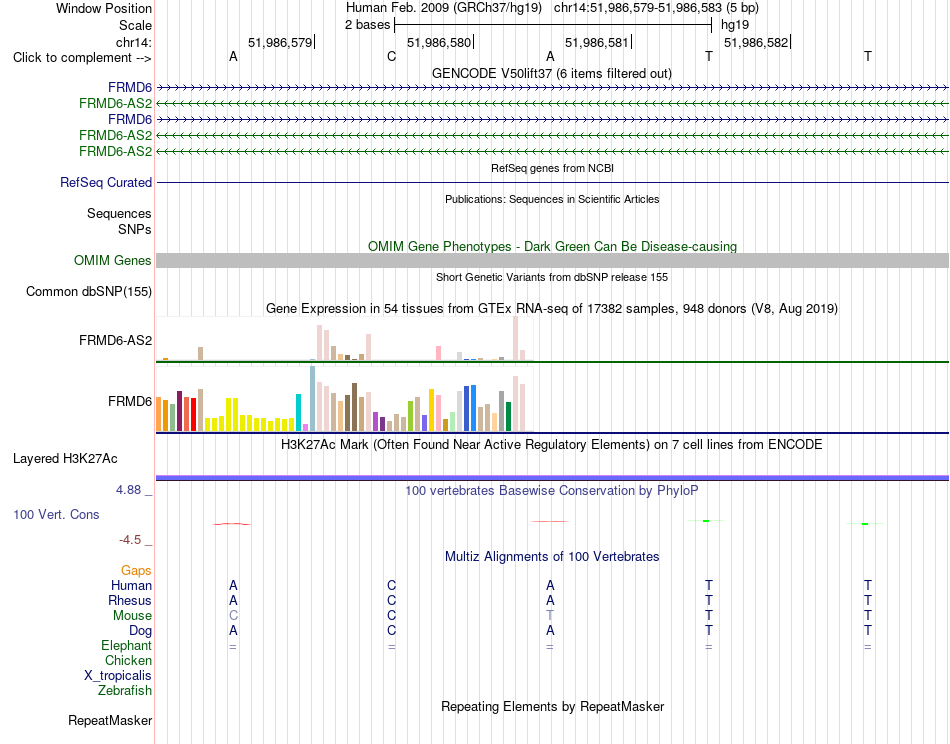Click the Chicken species label
The width and height of the screenshot is (950, 744).
pyautogui.click(x=128, y=660)
